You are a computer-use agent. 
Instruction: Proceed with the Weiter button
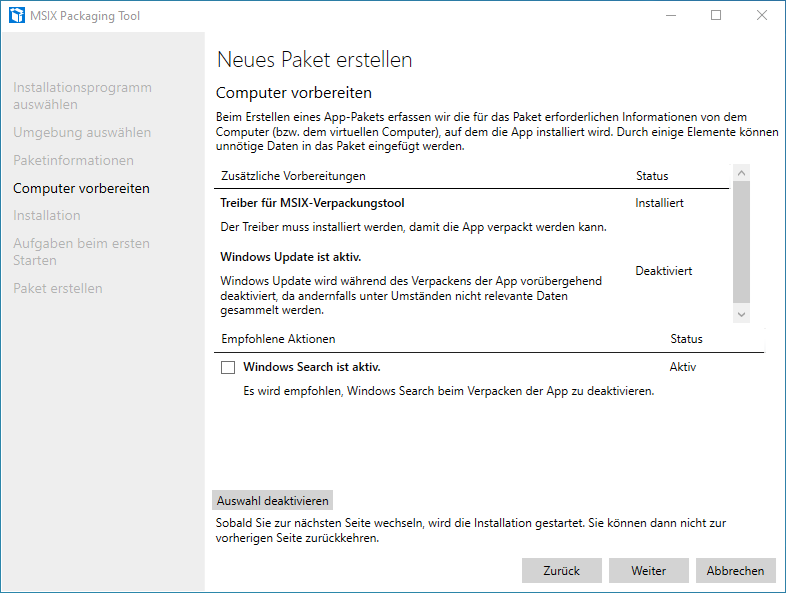(x=649, y=570)
